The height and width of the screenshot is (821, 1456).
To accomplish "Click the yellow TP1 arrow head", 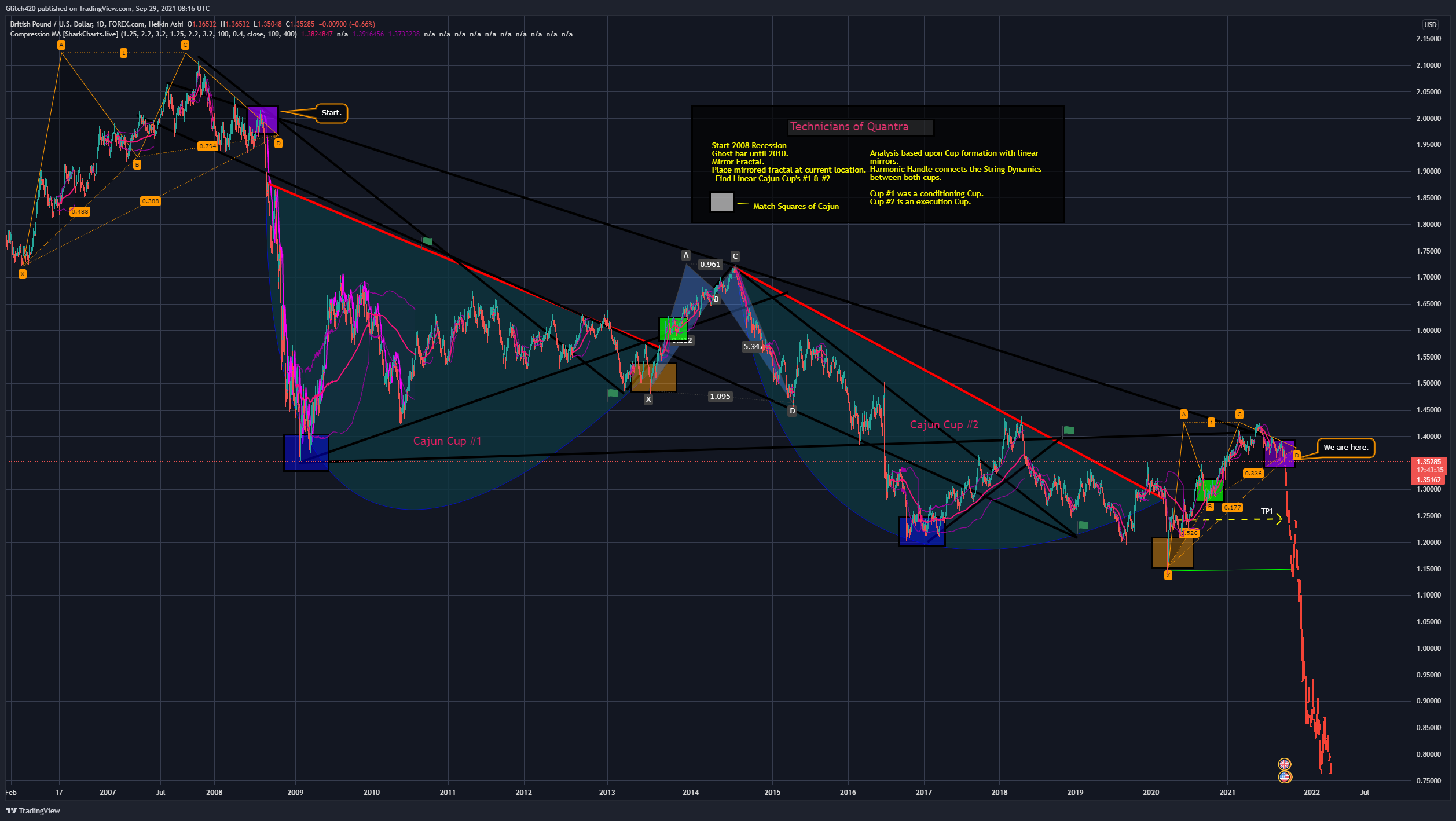I will (x=1279, y=519).
